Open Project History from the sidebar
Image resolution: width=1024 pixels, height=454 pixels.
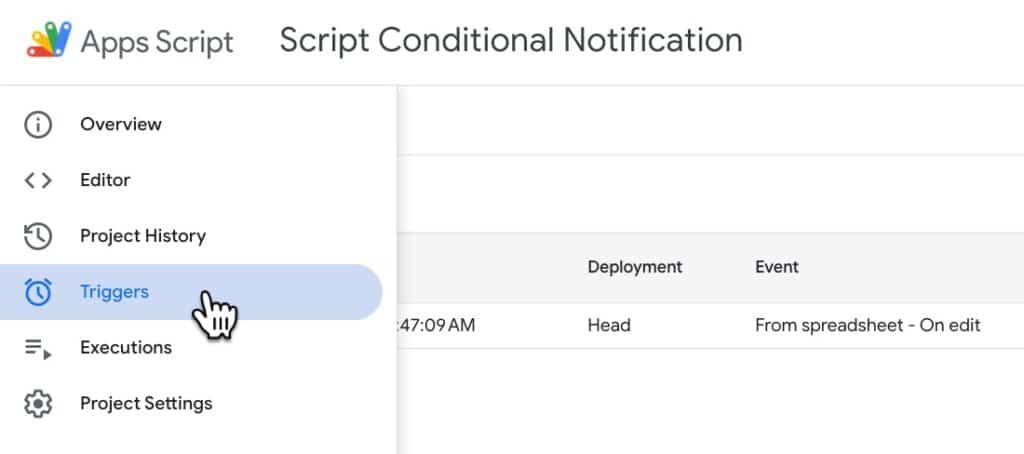point(143,237)
